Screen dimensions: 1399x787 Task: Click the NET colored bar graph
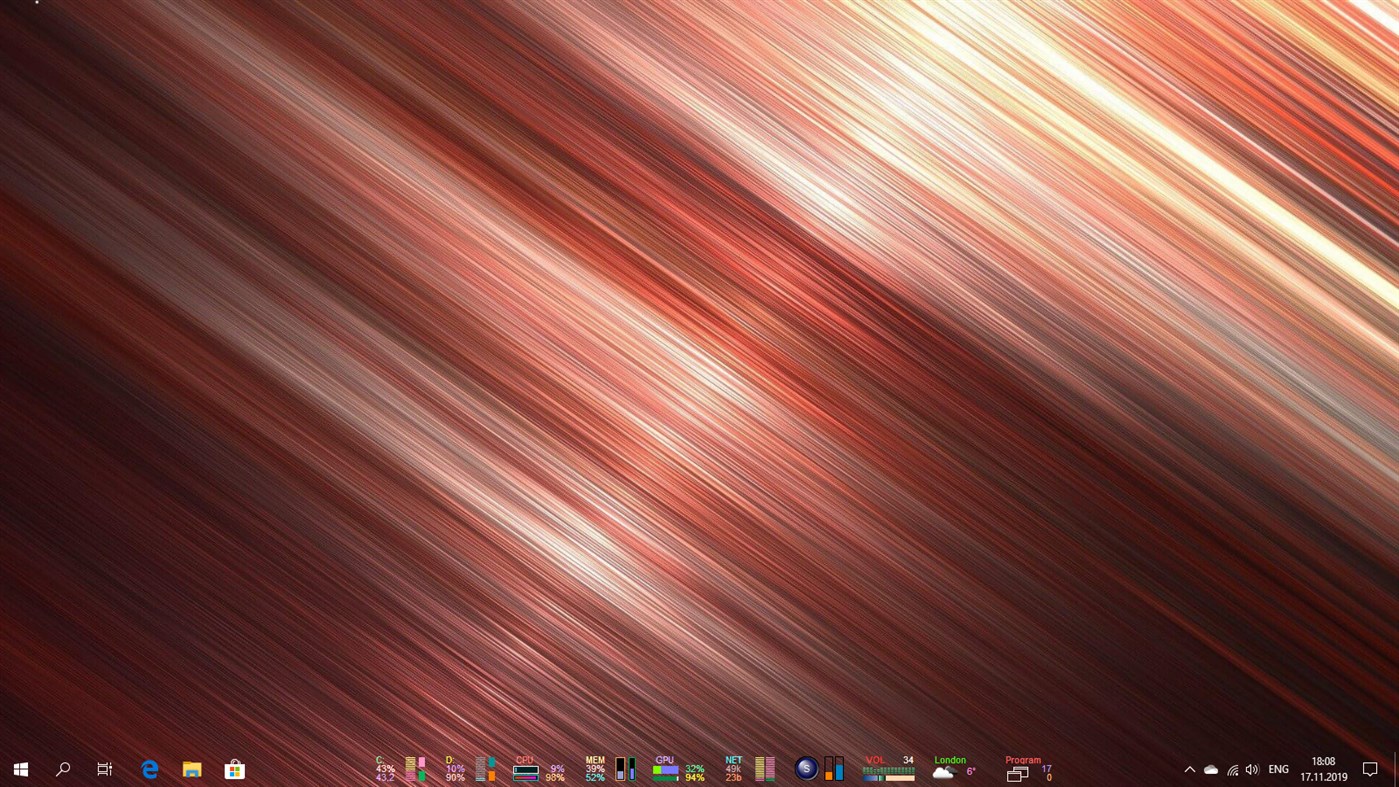[x=765, y=769]
